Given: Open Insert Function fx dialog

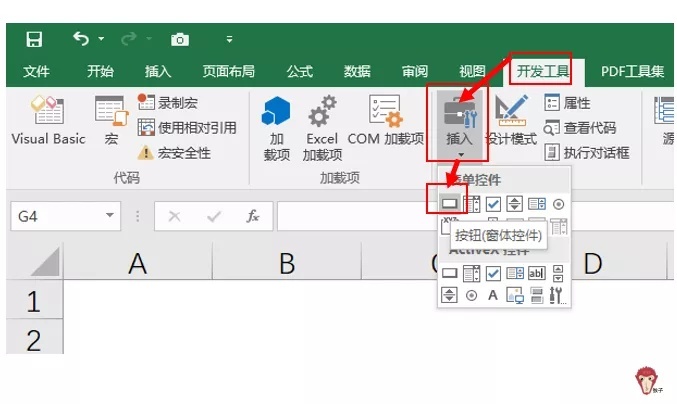Looking at the screenshot, I should pos(253,216).
